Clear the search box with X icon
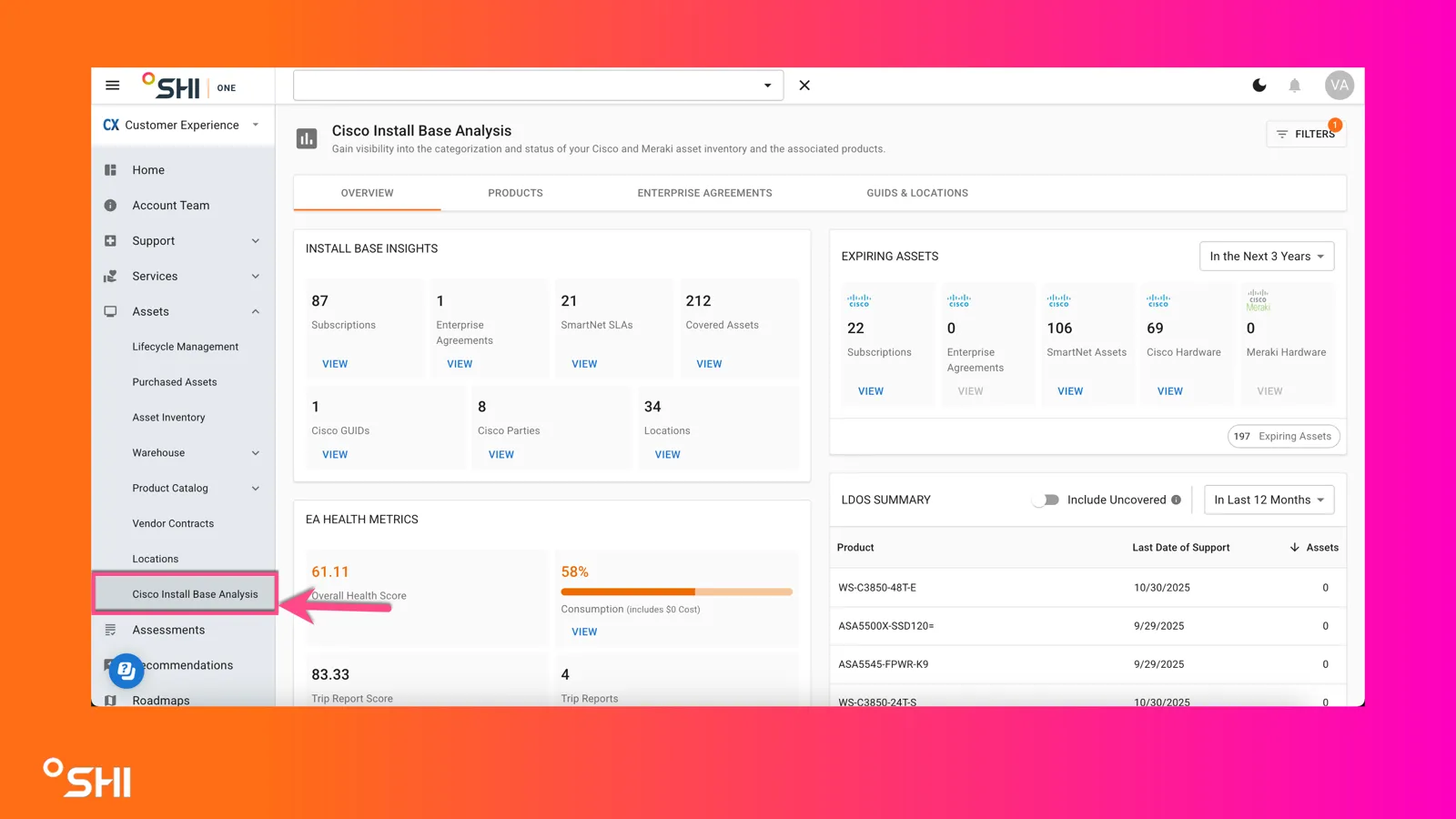Screen dimensions: 1456x819 tap(804, 86)
